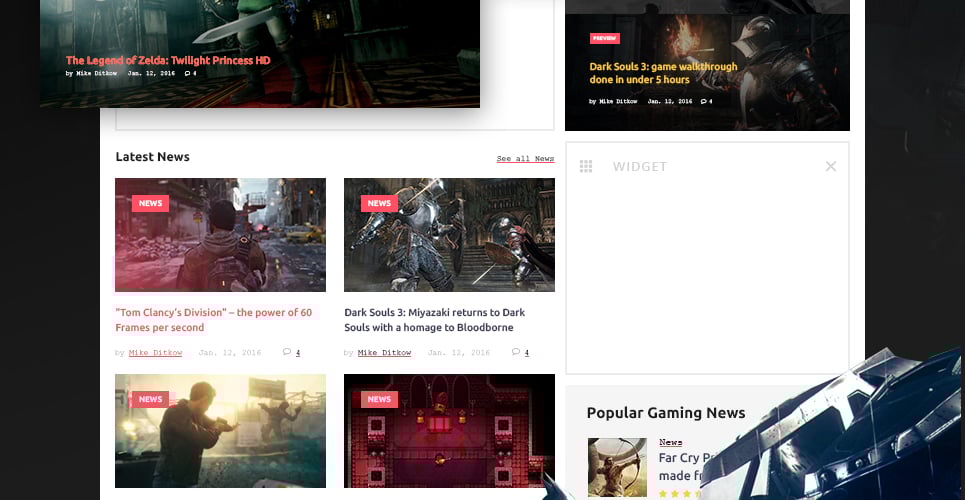Select the PREVIEW badge on the Dark Souls card
The image size is (965, 500).
click(x=604, y=38)
